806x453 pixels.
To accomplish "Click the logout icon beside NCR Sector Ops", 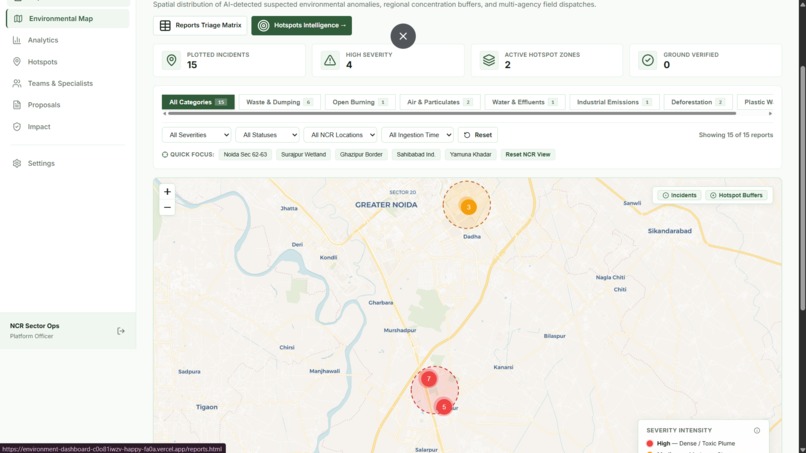I will pyautogui.click(x=121, y=331).
